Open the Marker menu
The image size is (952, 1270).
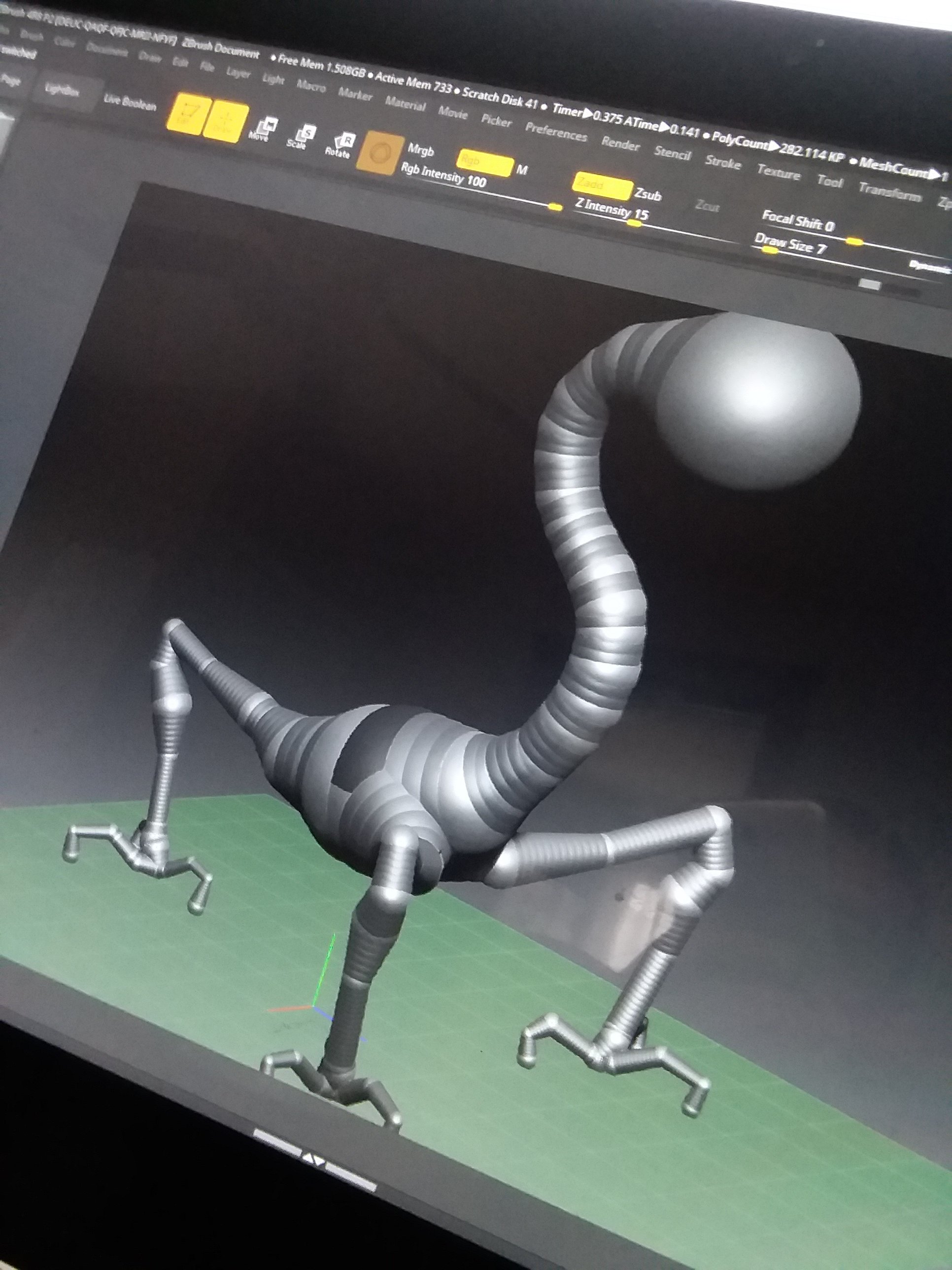pos(356,94)
